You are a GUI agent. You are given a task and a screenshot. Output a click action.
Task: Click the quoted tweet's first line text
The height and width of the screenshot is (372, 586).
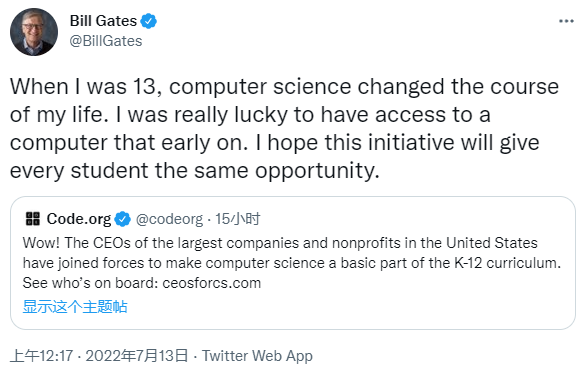pos(280,243)
